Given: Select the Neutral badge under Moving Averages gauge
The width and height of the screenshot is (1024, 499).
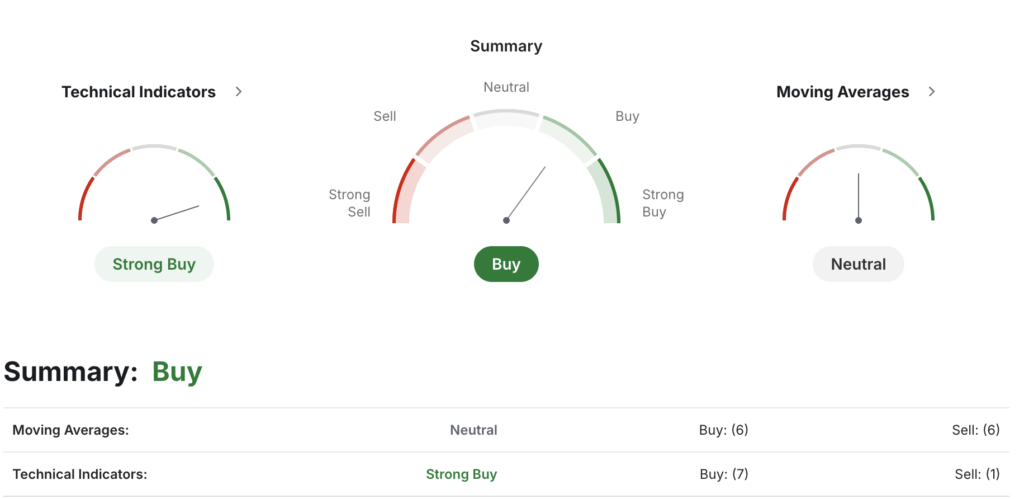Looking at the screenshot, I should 858,264.
